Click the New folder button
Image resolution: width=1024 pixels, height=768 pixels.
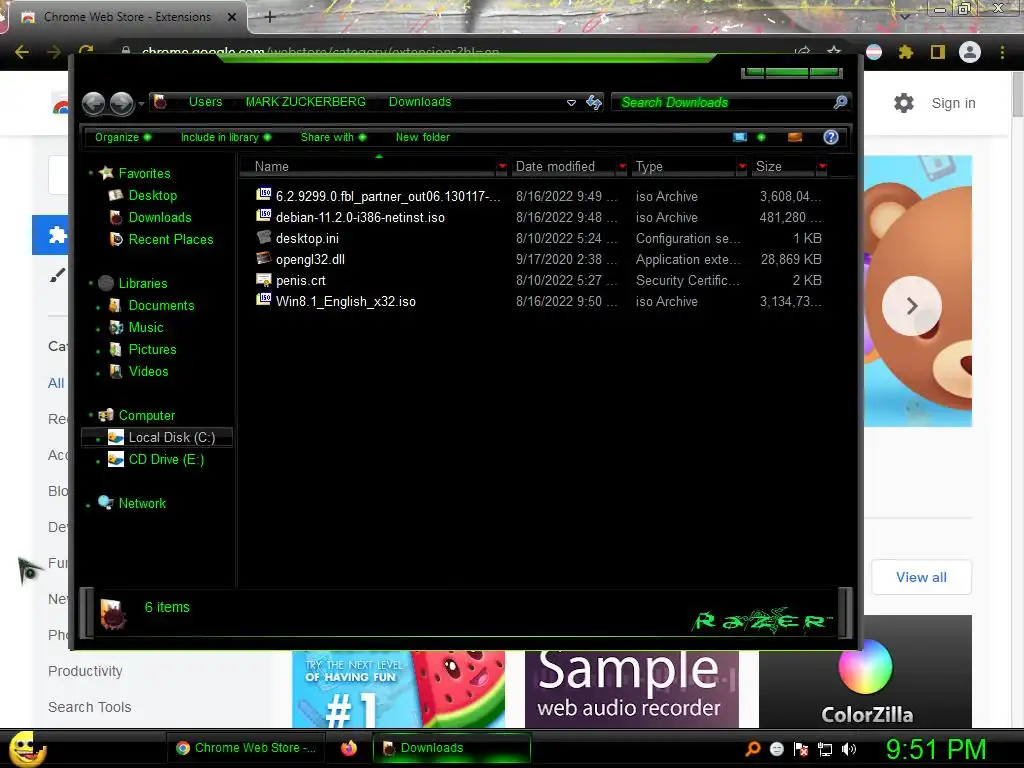click(423, 137)
